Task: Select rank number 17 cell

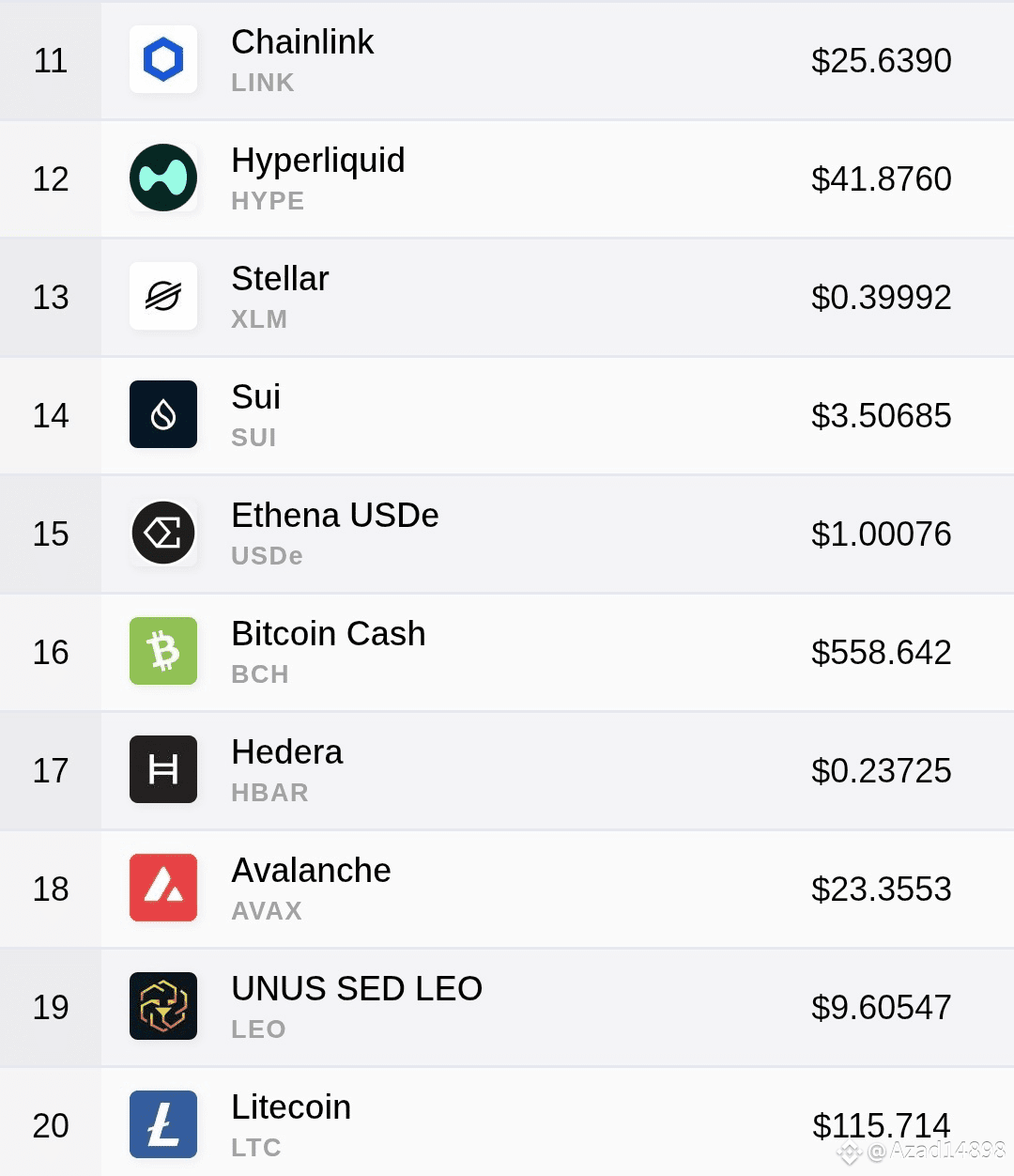Action: [51, 770]
